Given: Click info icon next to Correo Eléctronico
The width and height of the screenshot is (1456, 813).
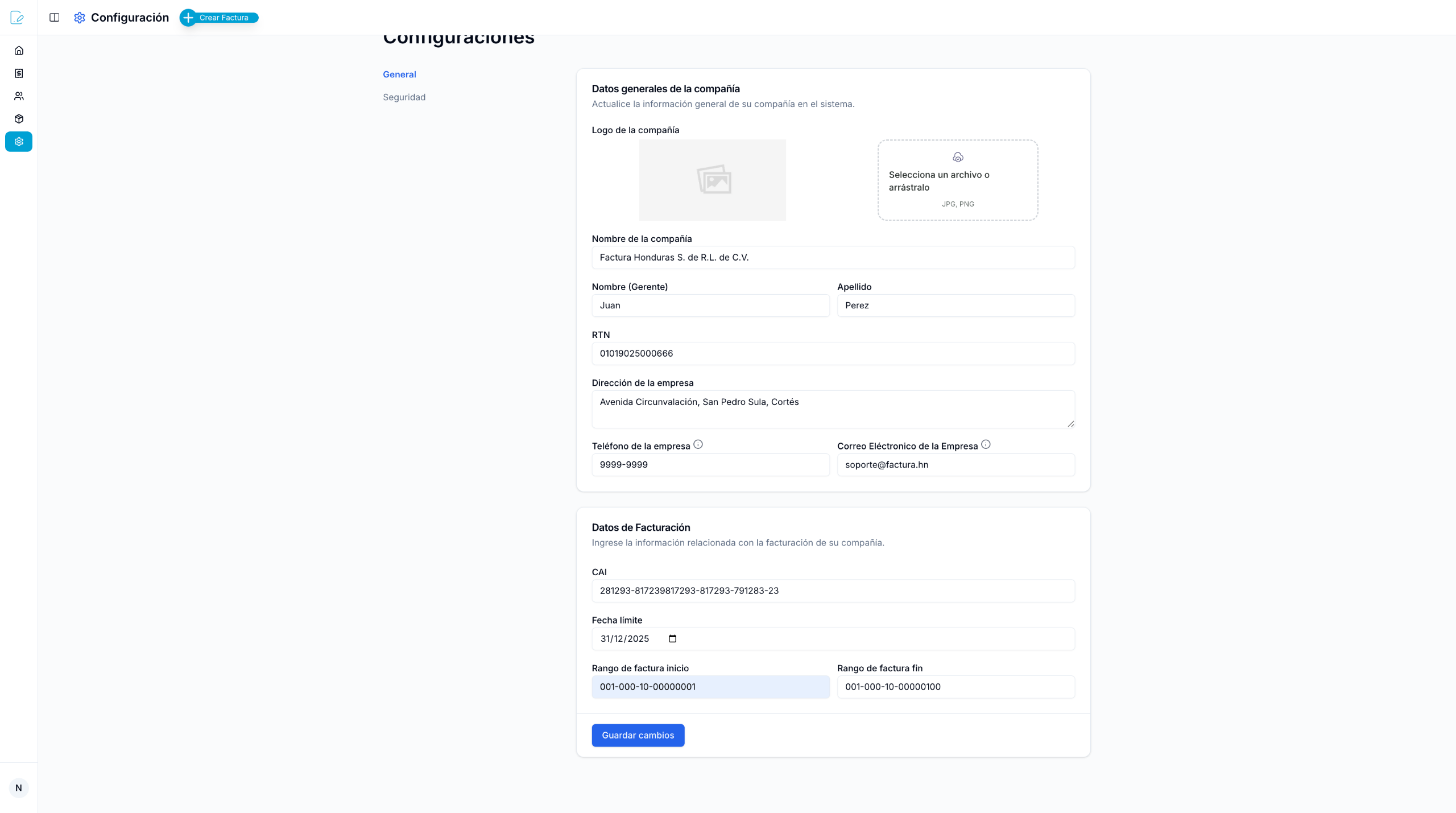Looking at the screenshot, I should click(x=986, y=444).
